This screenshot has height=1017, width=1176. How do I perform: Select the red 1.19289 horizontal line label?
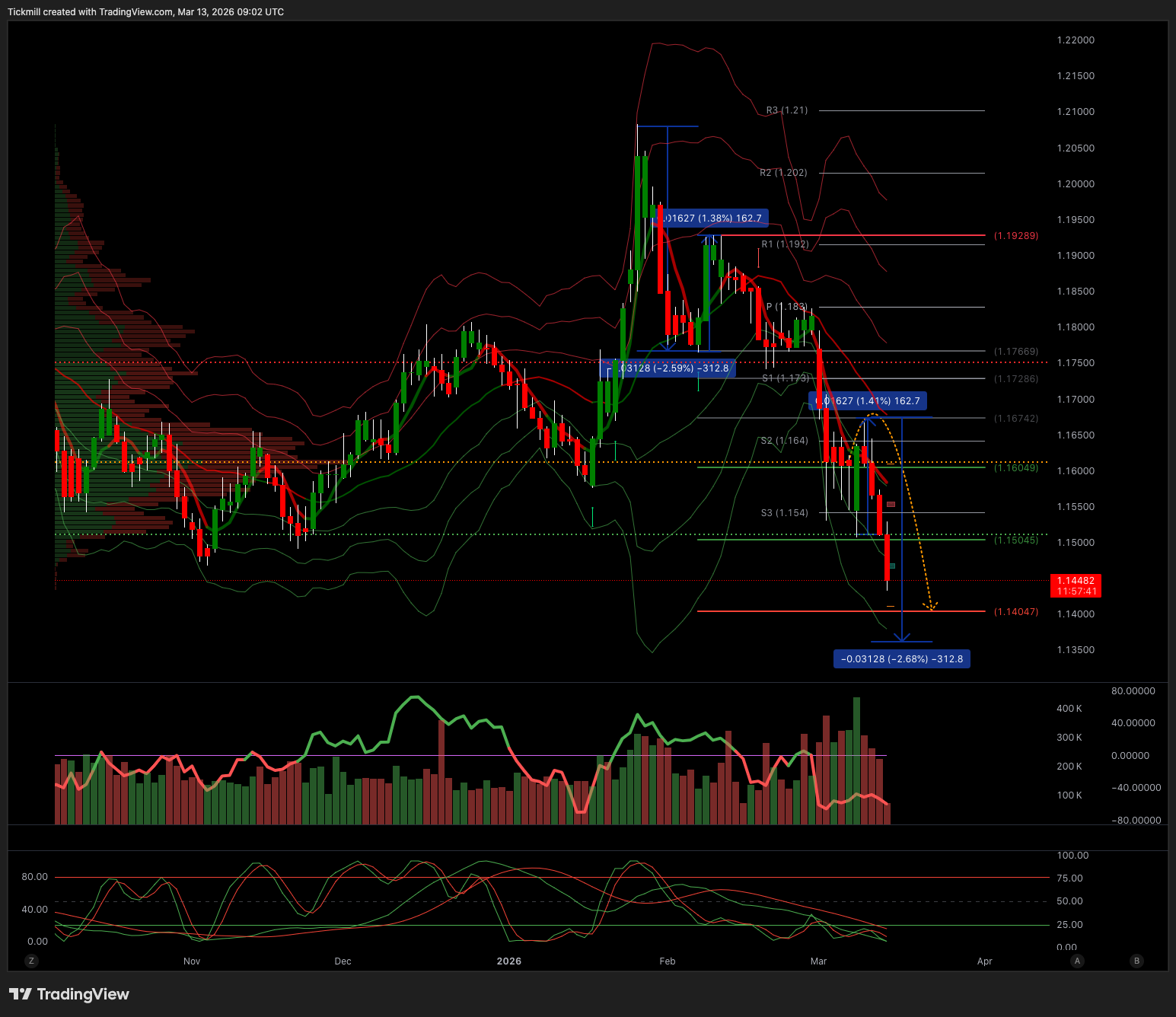point(1015,236)
